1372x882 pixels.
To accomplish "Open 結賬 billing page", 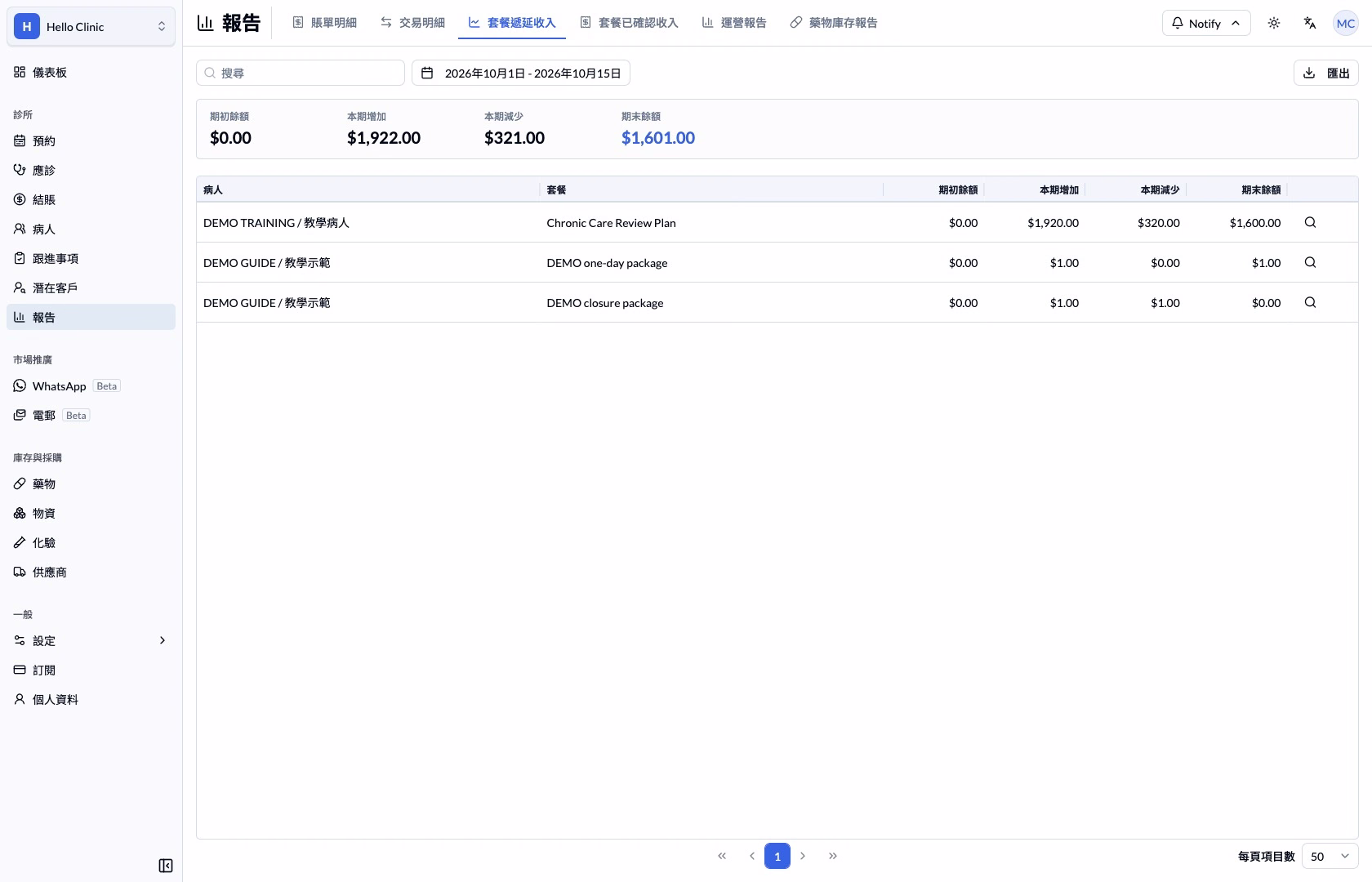I will 91,200.
